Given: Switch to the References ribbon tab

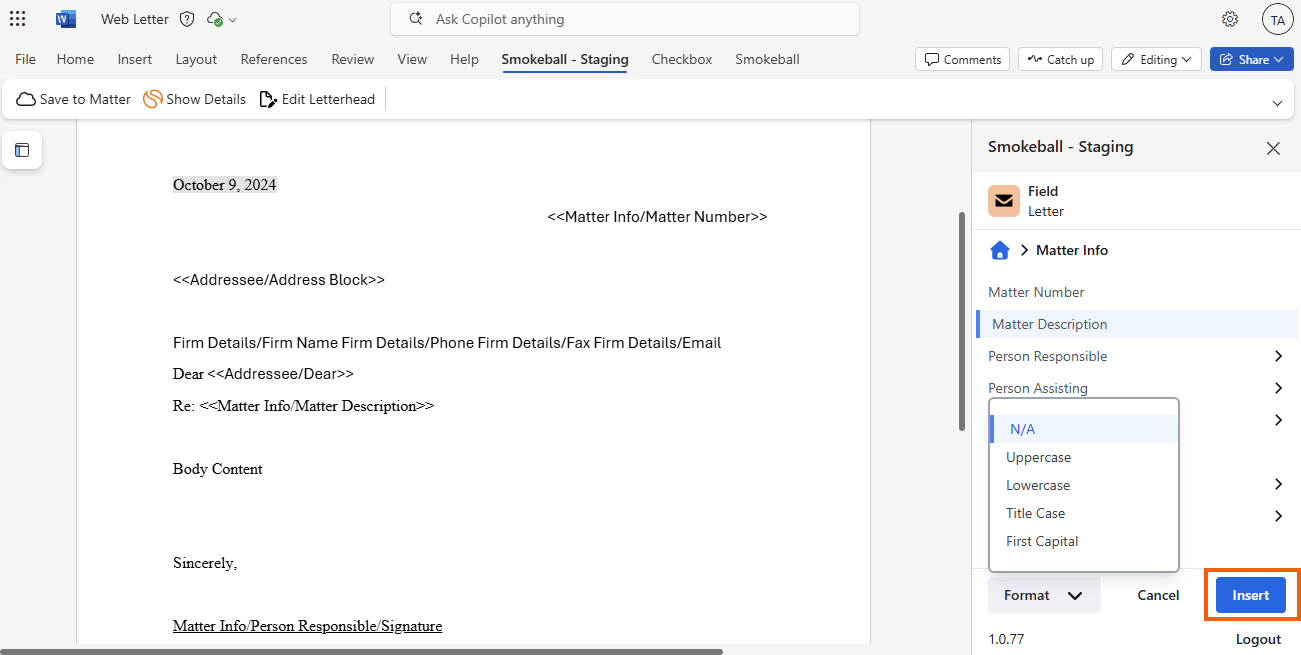Looking at the screenshot, I should coord(274,59).
